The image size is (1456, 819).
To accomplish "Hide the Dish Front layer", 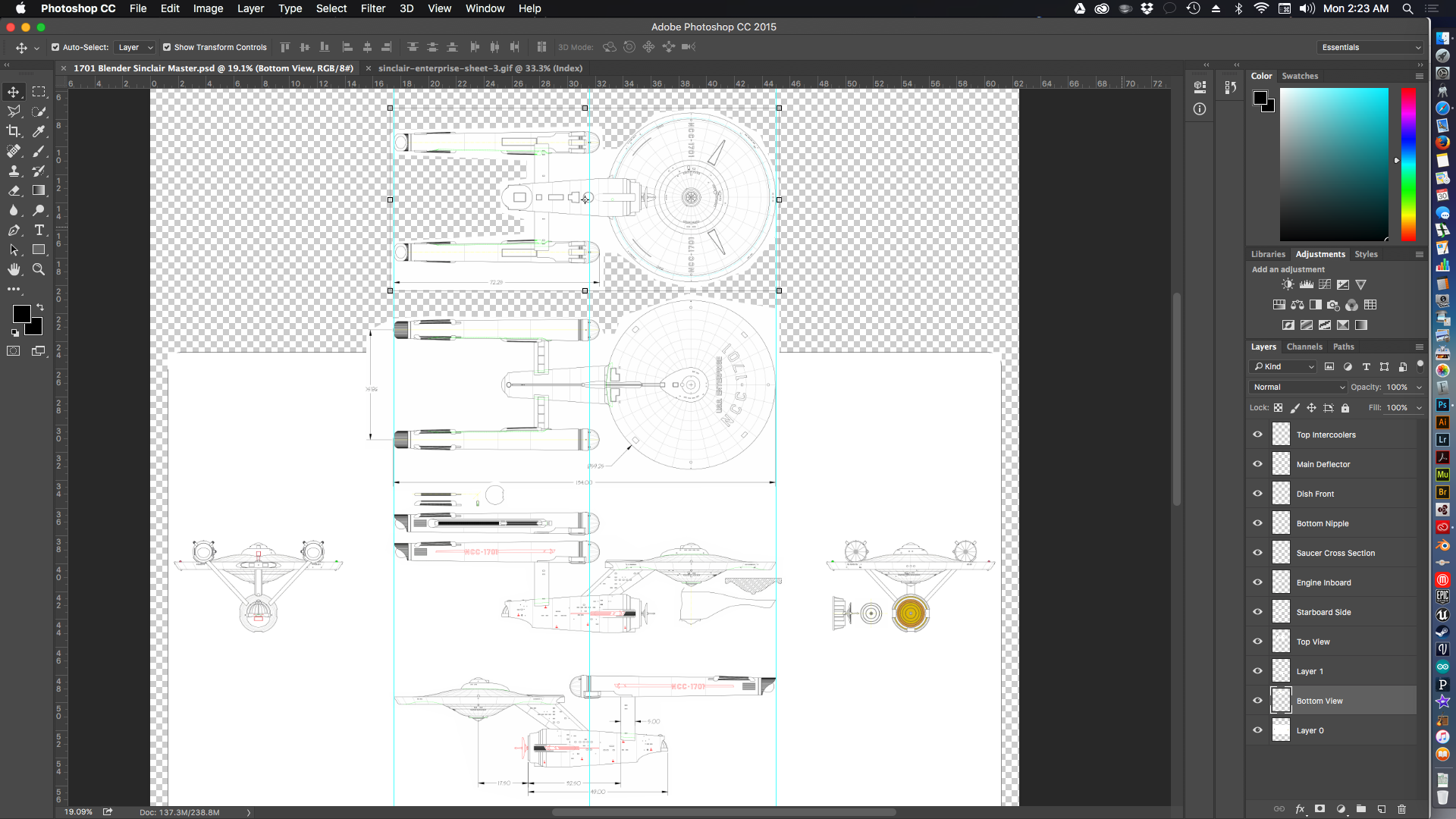I will (1258, 494).
